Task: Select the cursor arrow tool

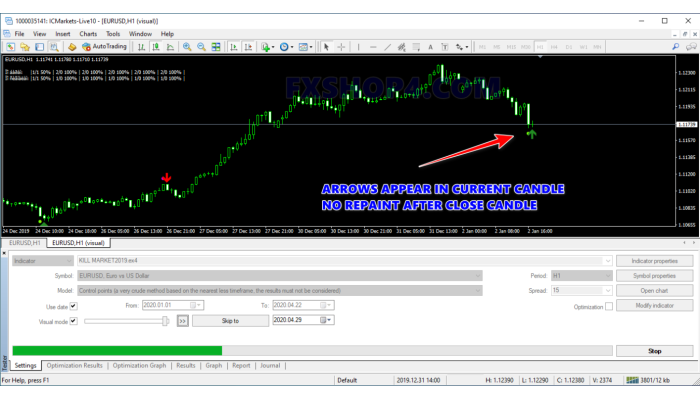Action: pyautogui.click(x=326, y=46)
